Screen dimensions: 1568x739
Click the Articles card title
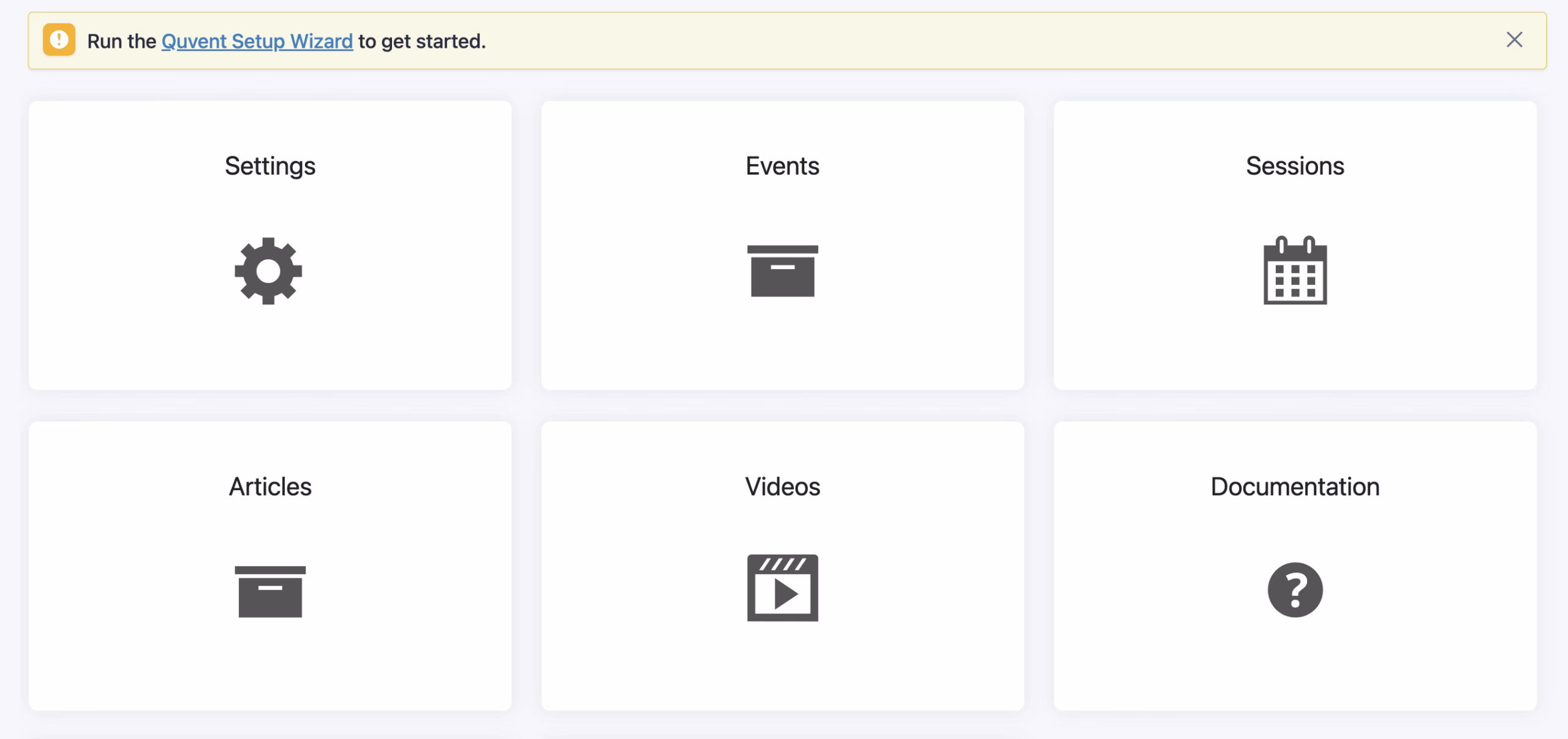(x=269, y=487)
